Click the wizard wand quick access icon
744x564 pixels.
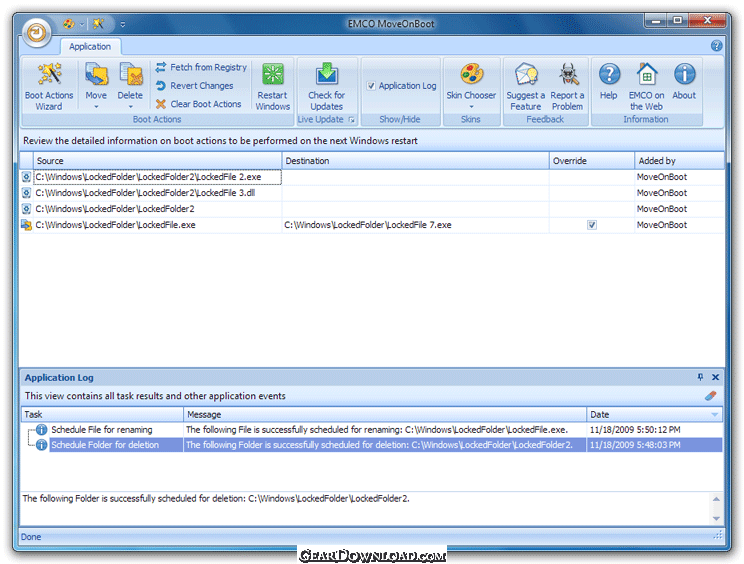tap(98, 23)
